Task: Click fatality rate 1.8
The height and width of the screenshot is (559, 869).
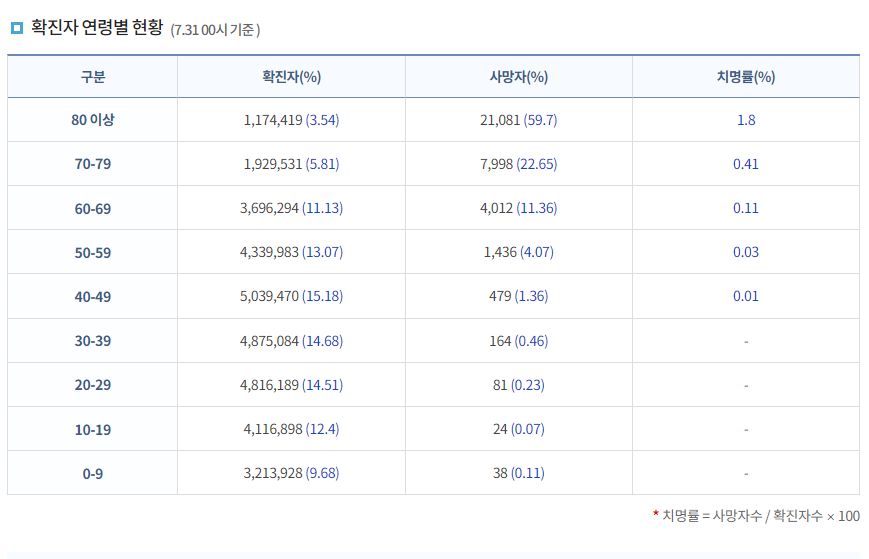Action: click(x=746, y=120)
